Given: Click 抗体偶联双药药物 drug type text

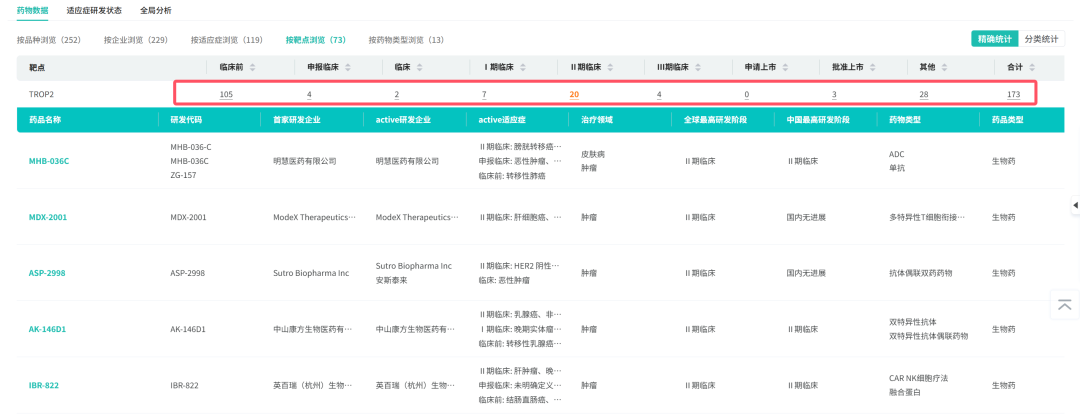Looking at the screenshot, I should pos(921,273).
